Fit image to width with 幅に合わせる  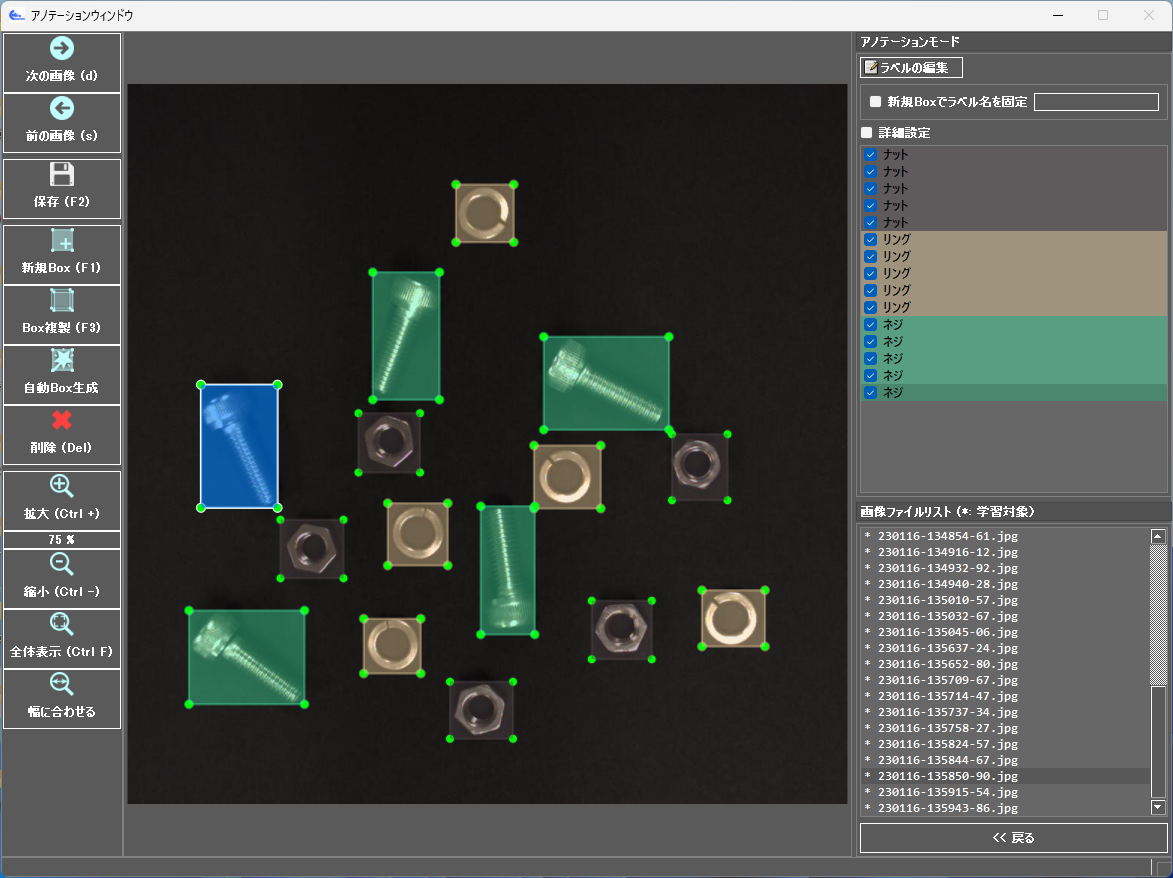(x=62, y=699)
